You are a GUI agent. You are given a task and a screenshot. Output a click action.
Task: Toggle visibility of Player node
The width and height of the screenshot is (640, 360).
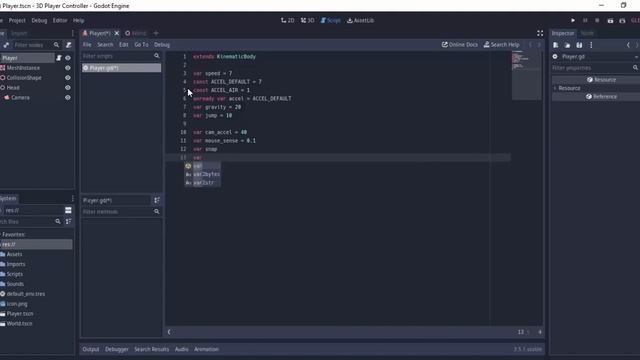click(68, 58)
